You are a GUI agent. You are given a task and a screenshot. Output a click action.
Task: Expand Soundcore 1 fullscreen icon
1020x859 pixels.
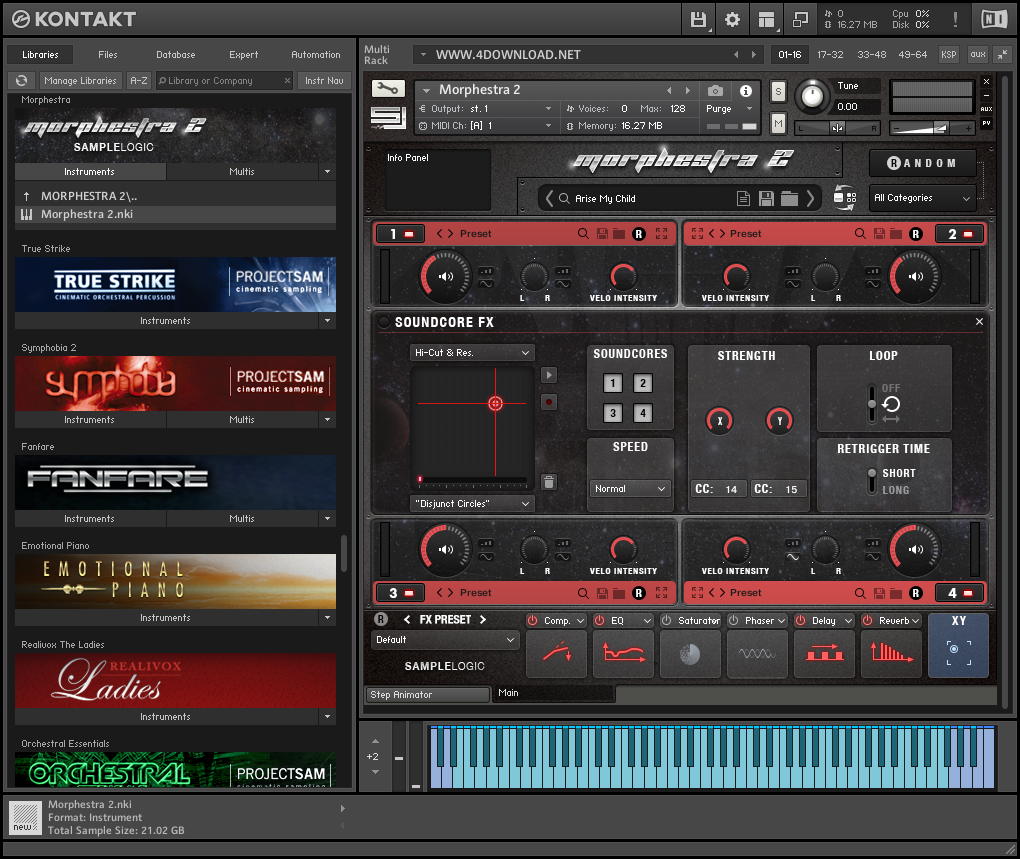click(x=662, y=233)
